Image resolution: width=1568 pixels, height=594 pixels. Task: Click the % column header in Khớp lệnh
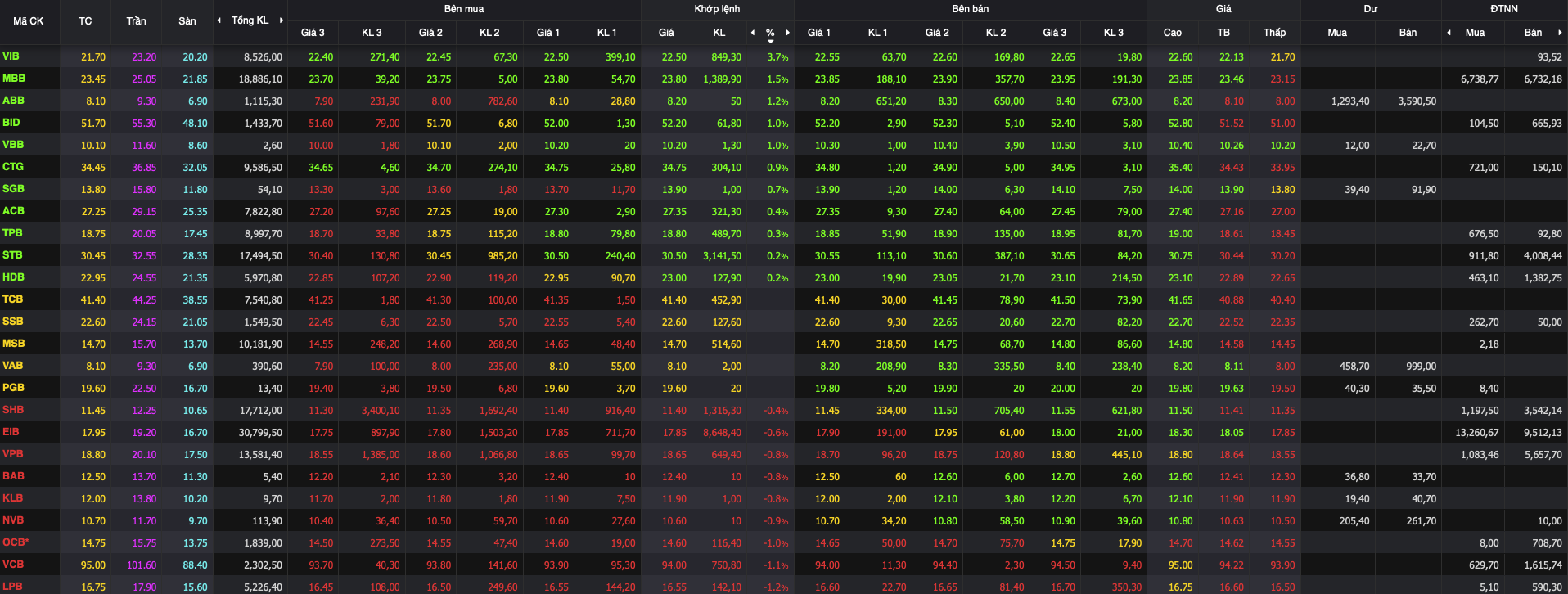click(x=770, y=33)
